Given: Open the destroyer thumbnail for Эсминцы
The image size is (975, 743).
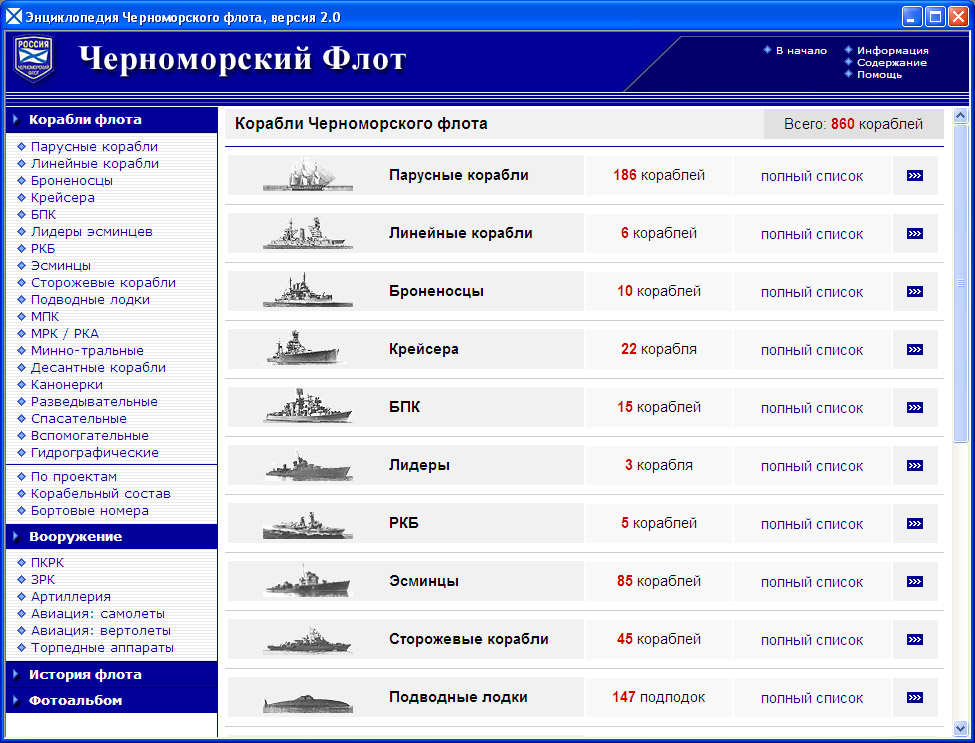Looking at the screenshot, I should click(x=308, y=581).
